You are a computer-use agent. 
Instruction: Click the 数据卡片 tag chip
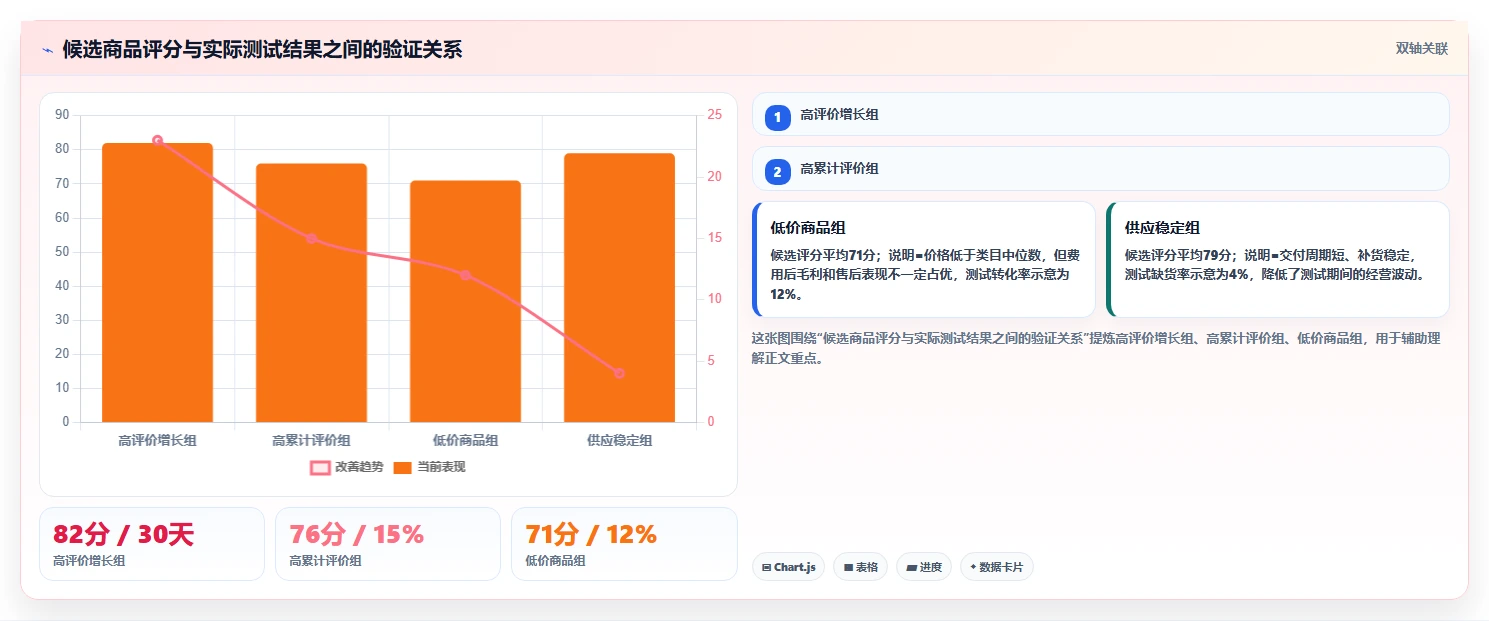click(996, 567)
